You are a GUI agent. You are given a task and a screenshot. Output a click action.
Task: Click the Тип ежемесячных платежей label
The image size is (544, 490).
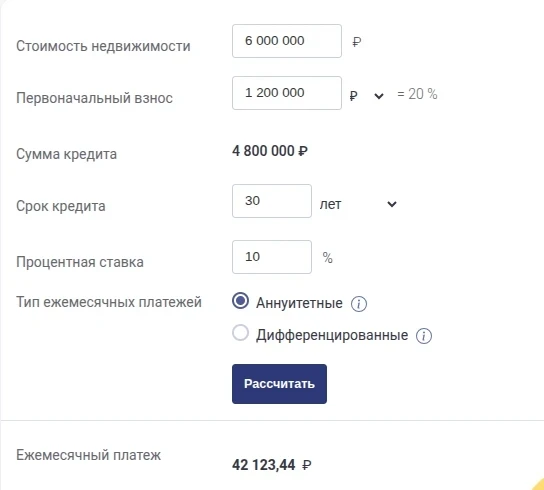coord(109,302)
